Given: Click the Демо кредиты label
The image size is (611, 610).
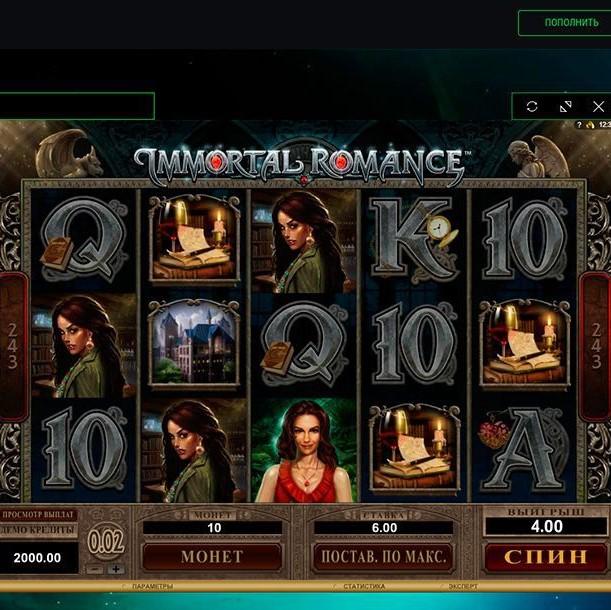Looking at the screenshot, I should (38, 530).
